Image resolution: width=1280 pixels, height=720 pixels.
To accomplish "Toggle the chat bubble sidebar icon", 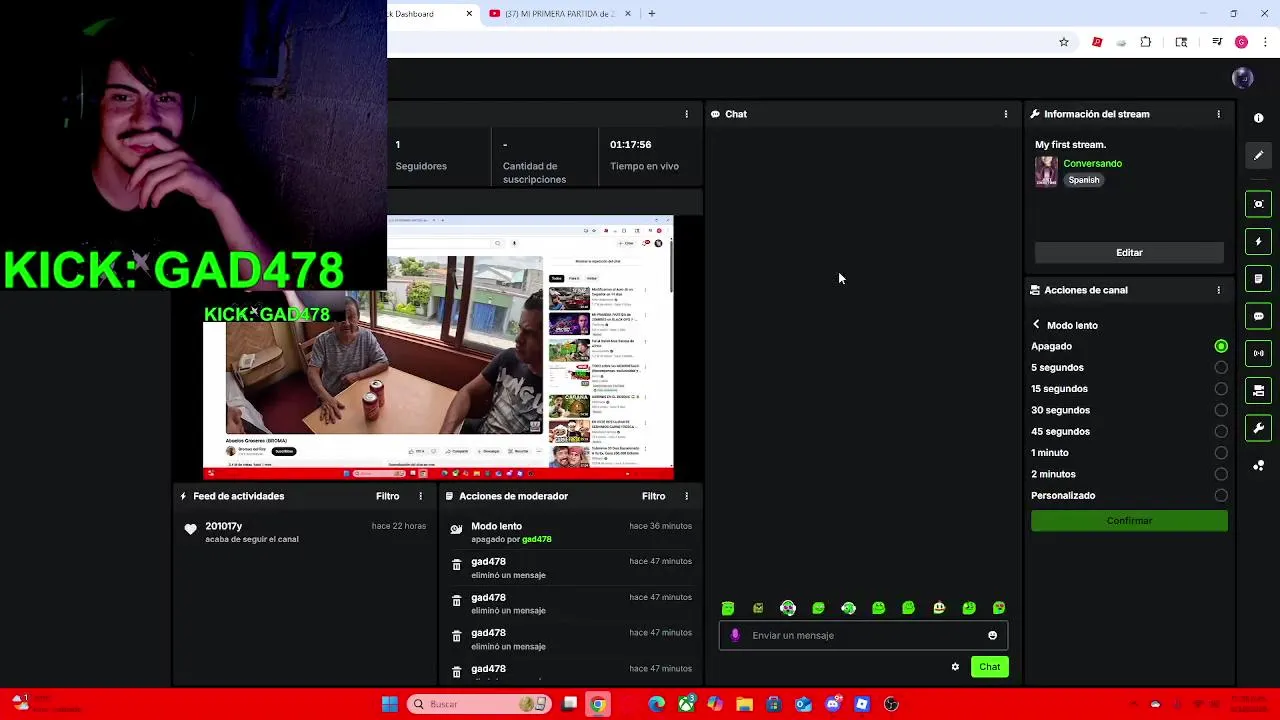I will 1258,316.
